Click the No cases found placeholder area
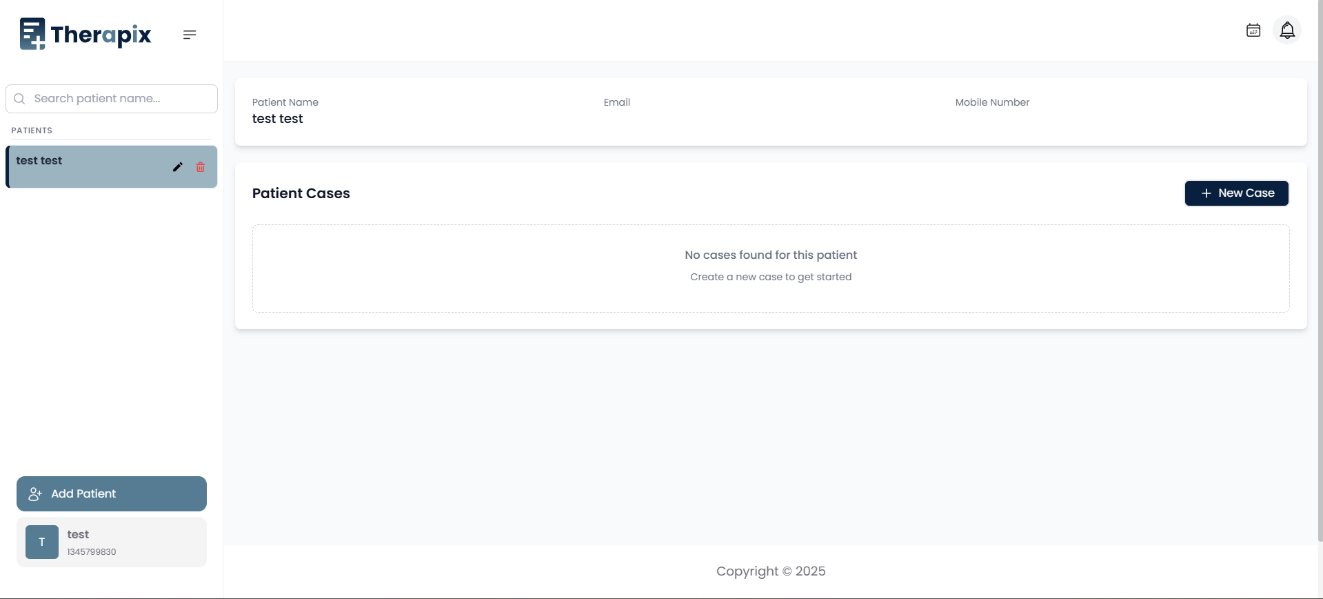 click(770, 268)
